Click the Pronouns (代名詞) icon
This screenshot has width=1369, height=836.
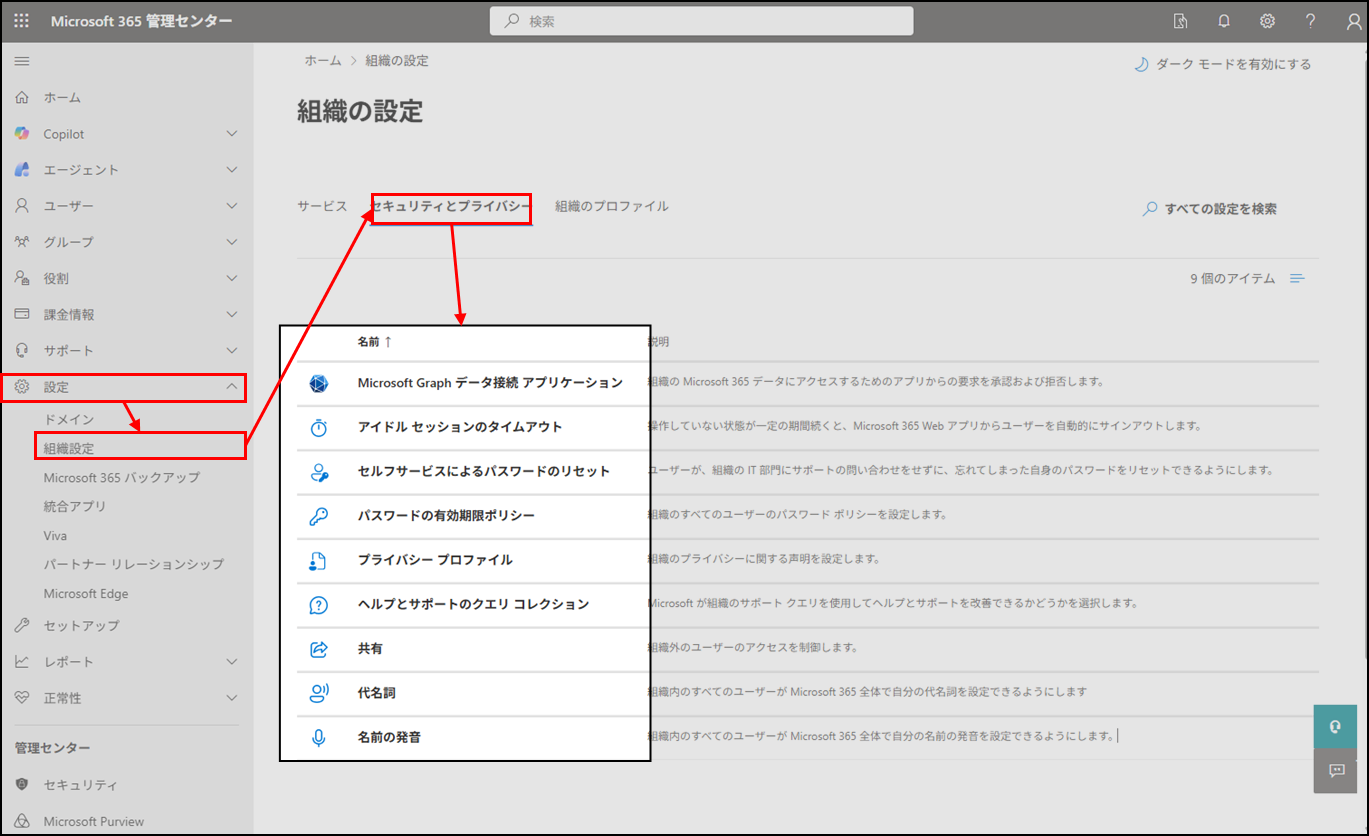(319, 693)
